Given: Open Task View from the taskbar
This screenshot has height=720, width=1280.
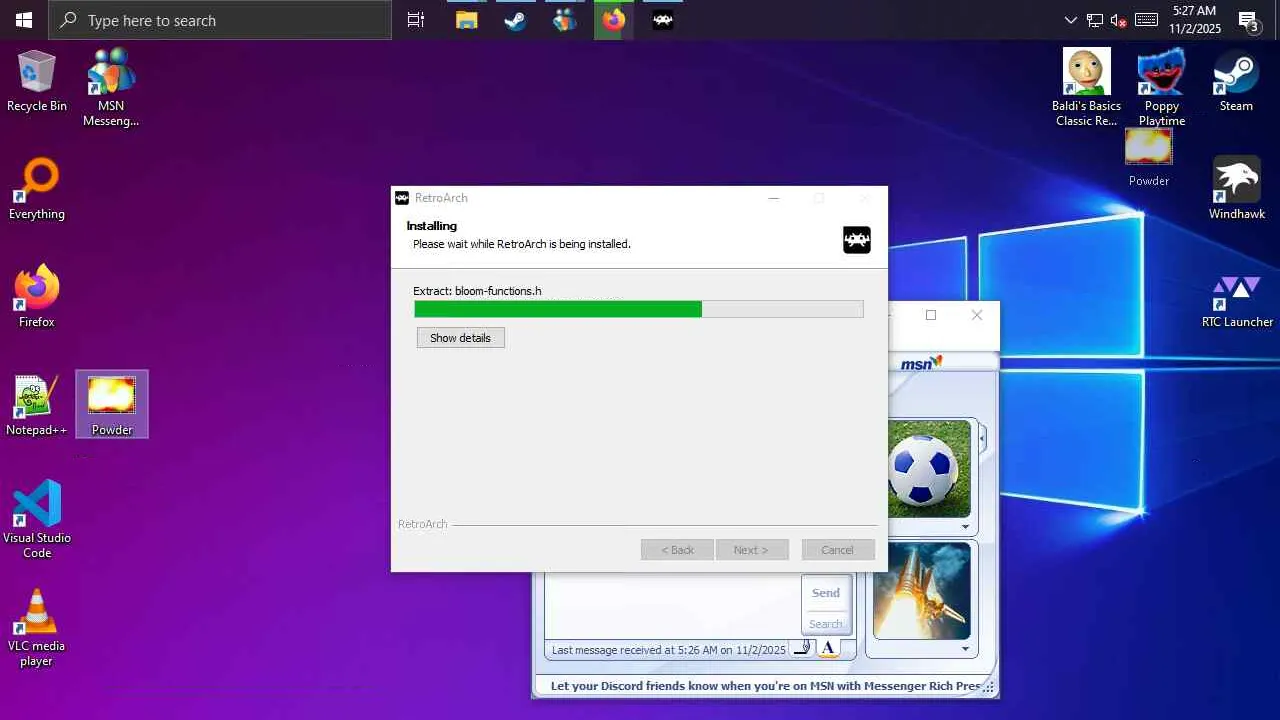Looking at the screenshot, I should (x=416, y=20).
